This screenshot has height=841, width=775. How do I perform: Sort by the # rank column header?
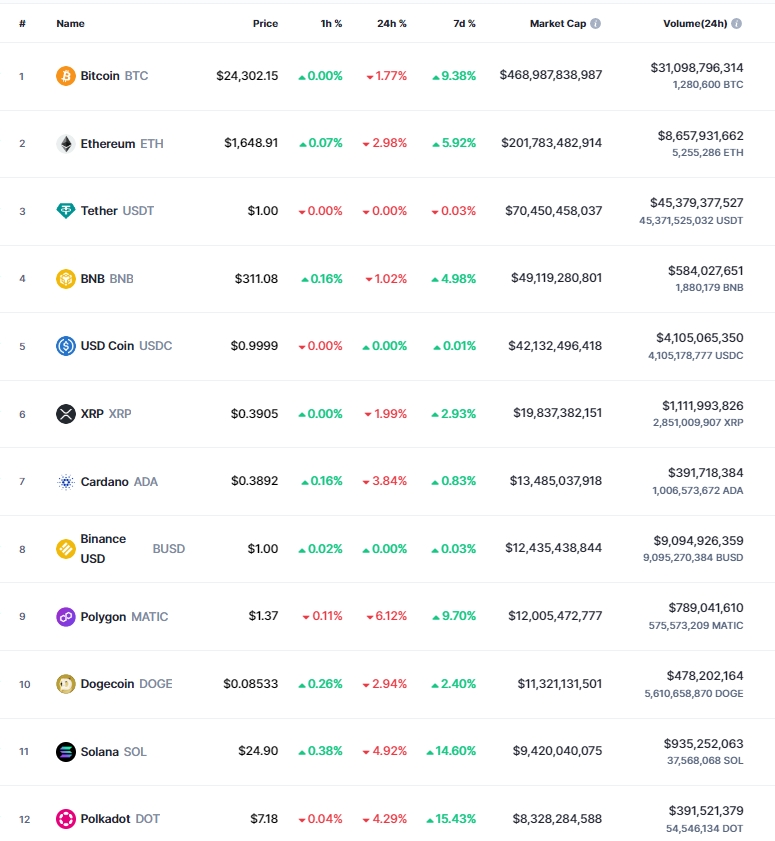[x=22, y=24]
